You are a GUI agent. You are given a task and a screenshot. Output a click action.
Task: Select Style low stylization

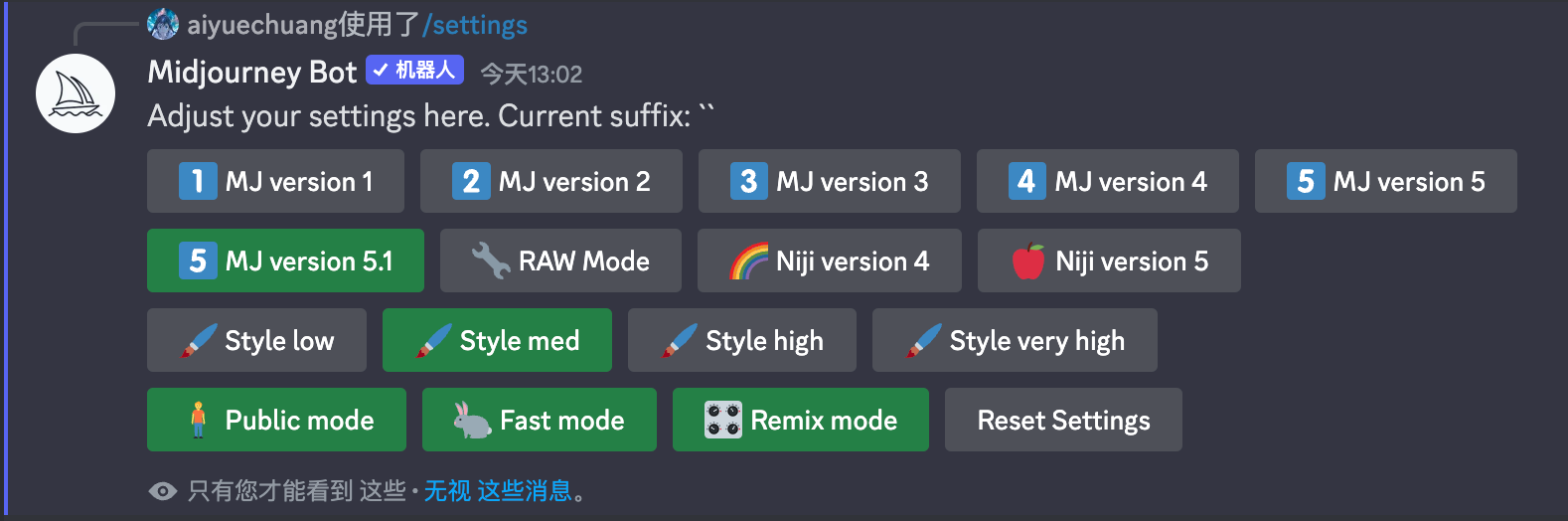[256, 340]
